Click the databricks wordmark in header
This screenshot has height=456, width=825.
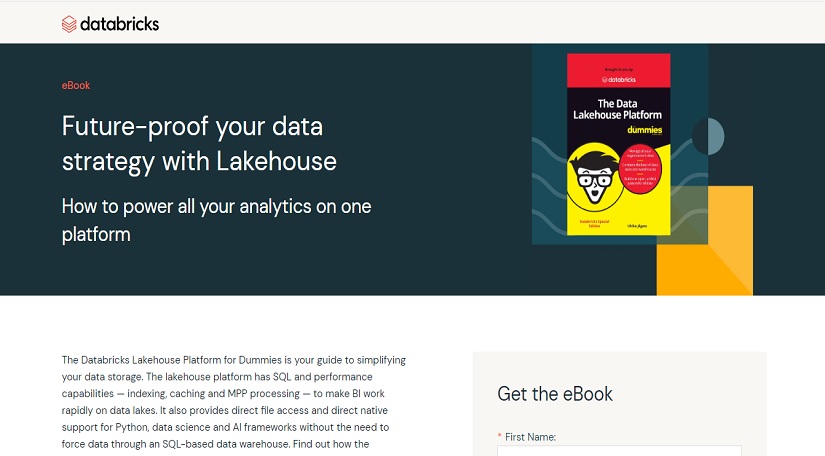pos(119,24)
